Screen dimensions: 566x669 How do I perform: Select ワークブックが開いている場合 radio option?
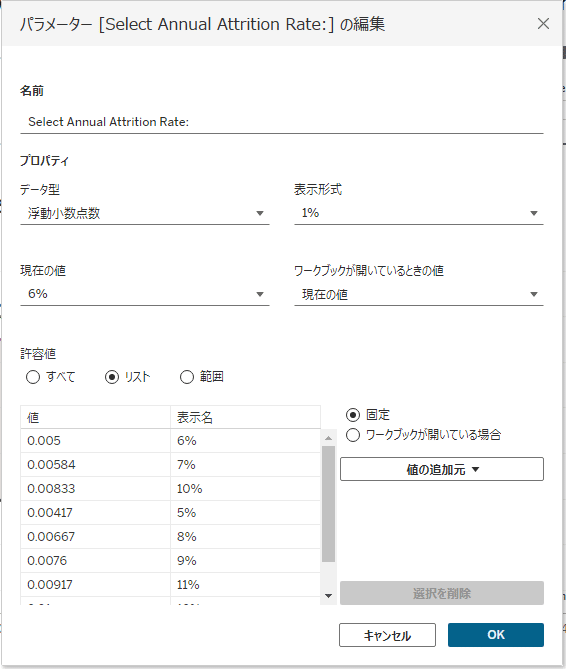(x=353, y=435)
